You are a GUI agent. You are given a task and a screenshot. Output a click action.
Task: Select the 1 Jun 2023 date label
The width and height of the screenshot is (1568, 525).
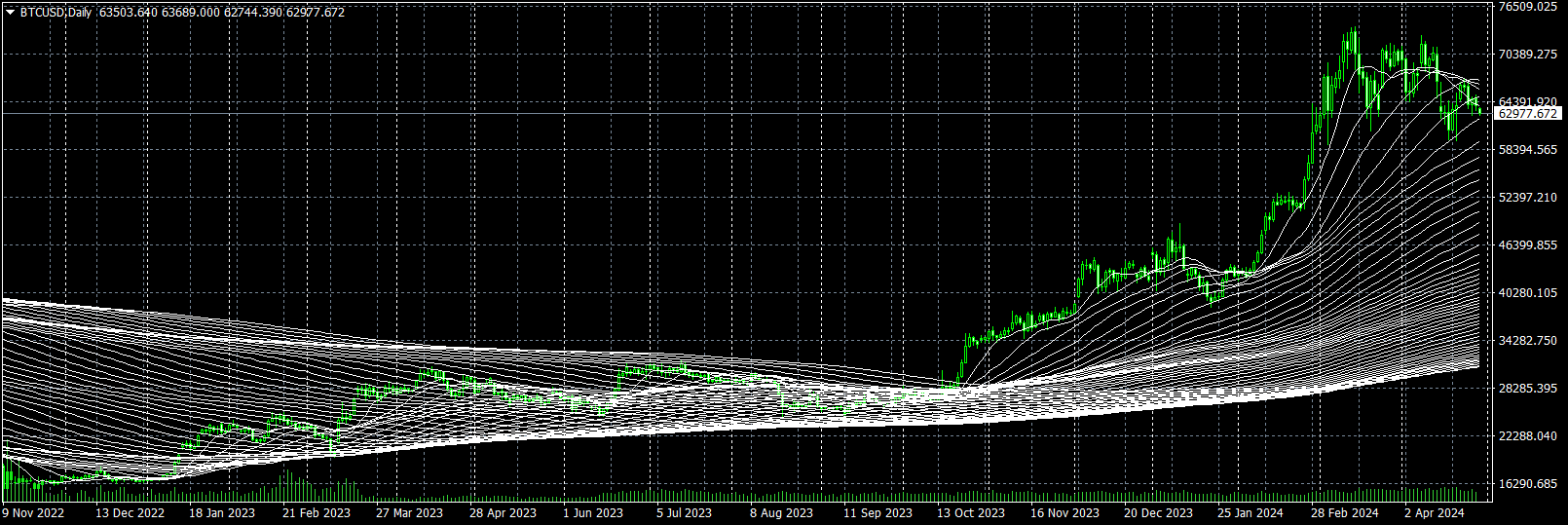pos(593,513)
